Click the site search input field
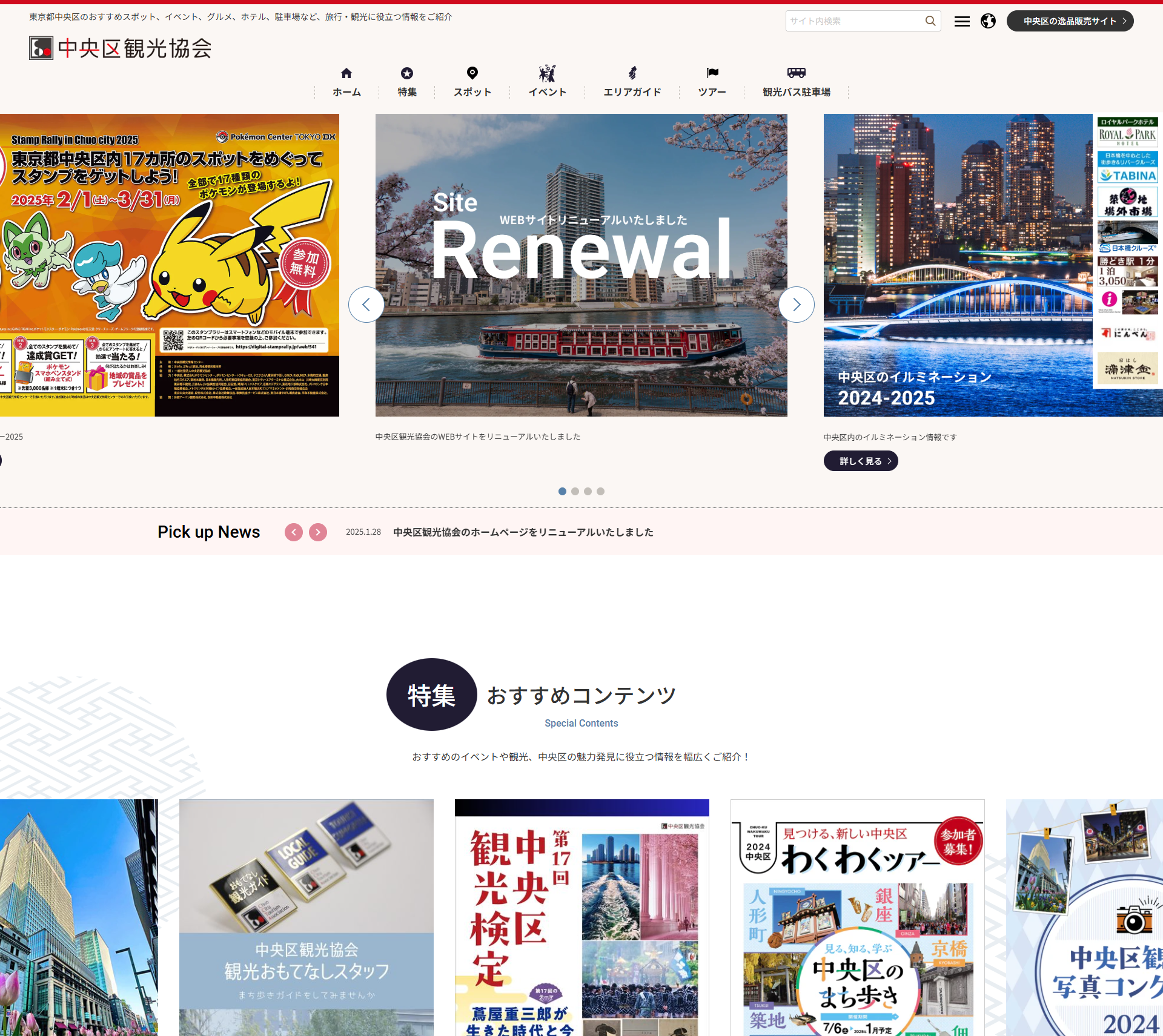The height and width of the screenshot is (1036, 1163). [x=856, y=20]
